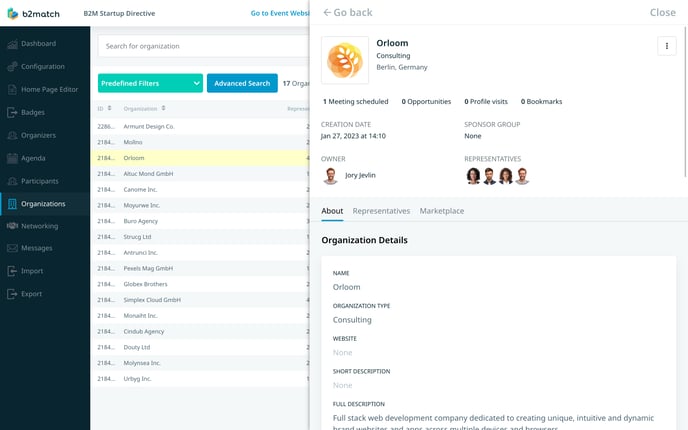
Task: Click the Import sidebar icon
Action: tap(12, 271)
